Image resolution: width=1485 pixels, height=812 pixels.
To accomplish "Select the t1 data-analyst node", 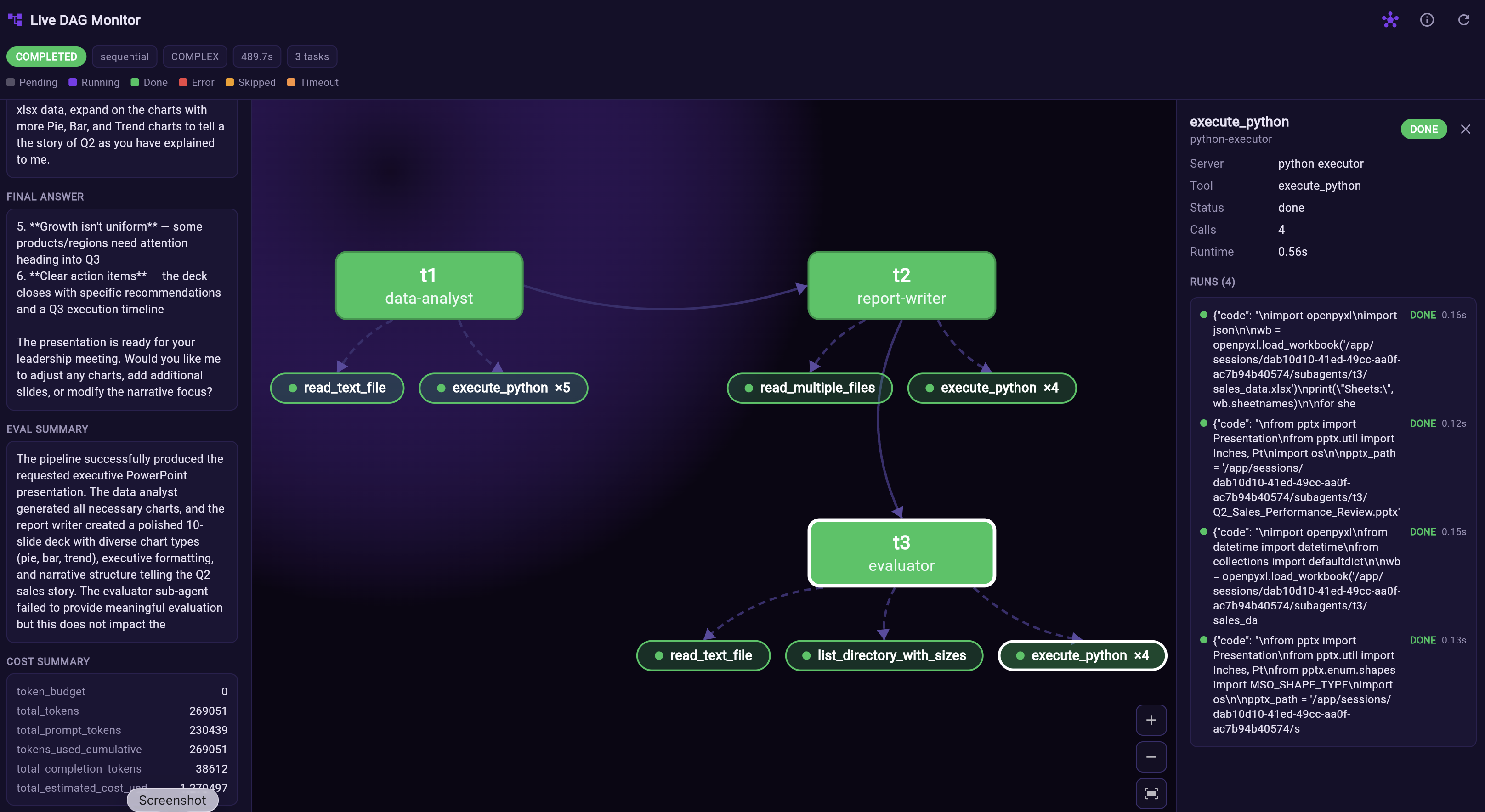I will [x=429, y=285].
